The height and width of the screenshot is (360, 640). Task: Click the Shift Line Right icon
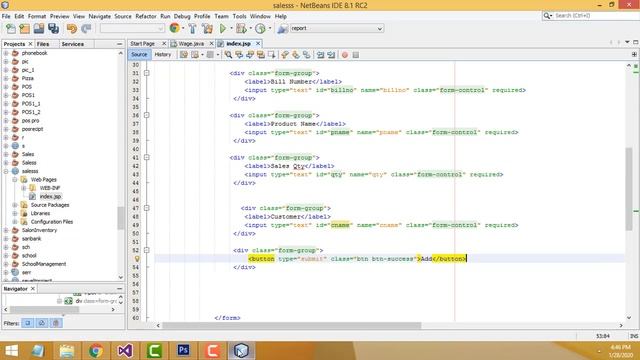[331, 55]
